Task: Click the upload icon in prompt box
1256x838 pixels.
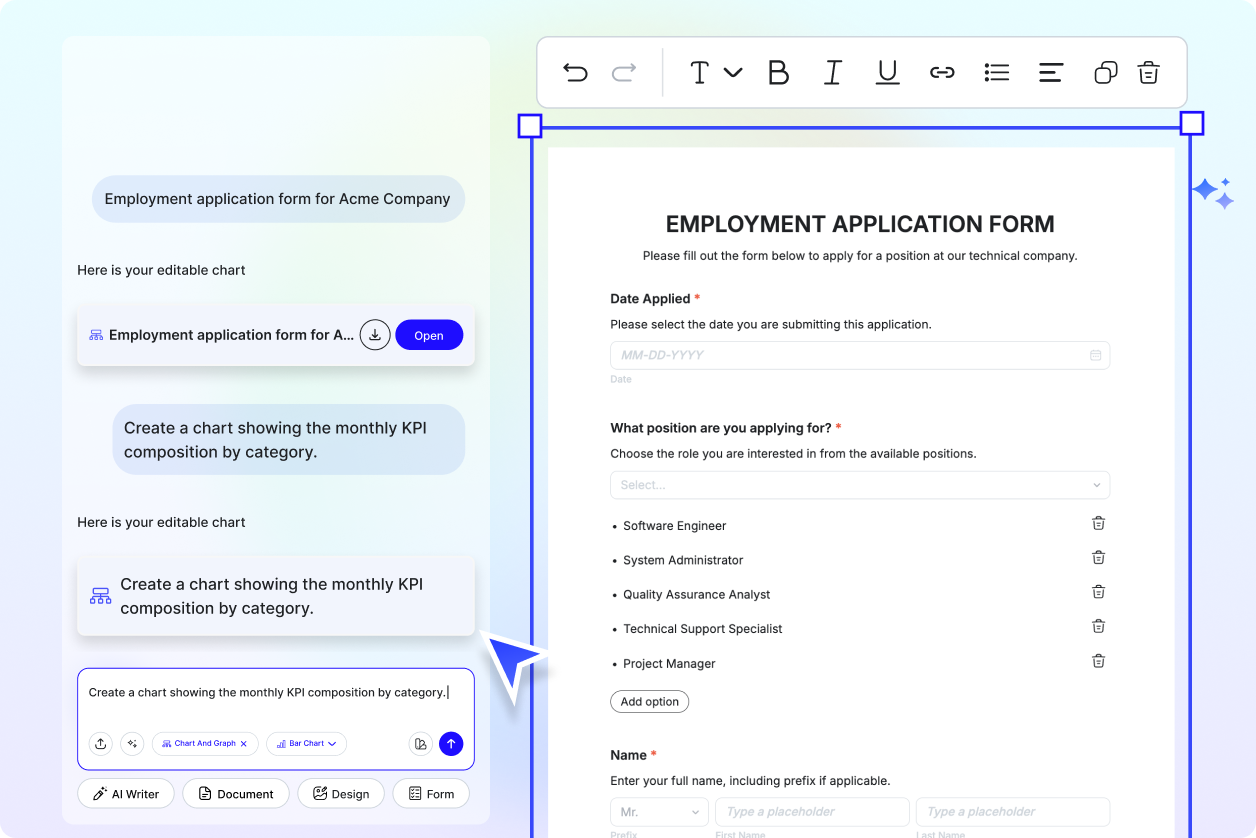Action: pos(100,744)
